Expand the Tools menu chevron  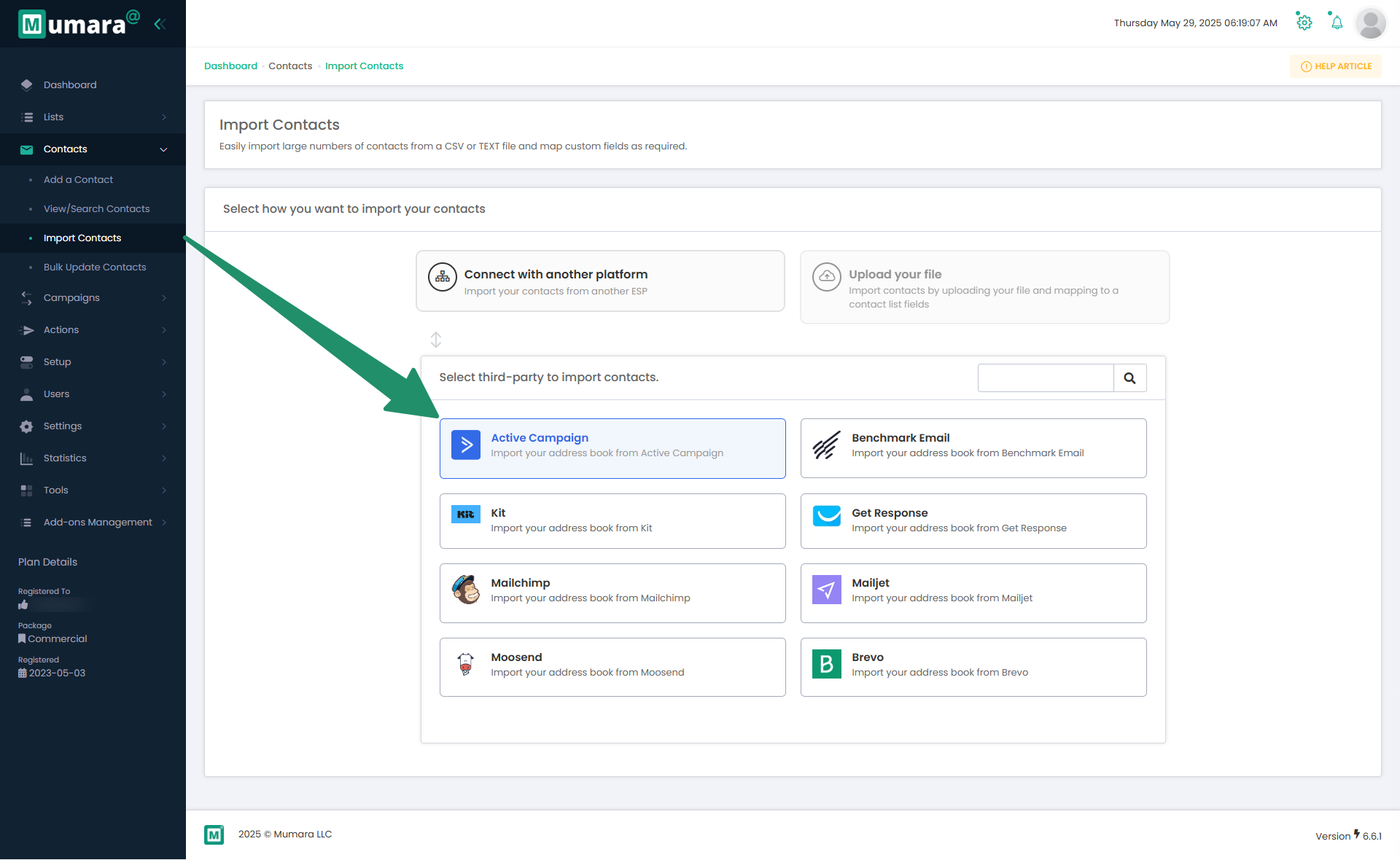click(x=164, y=490)
